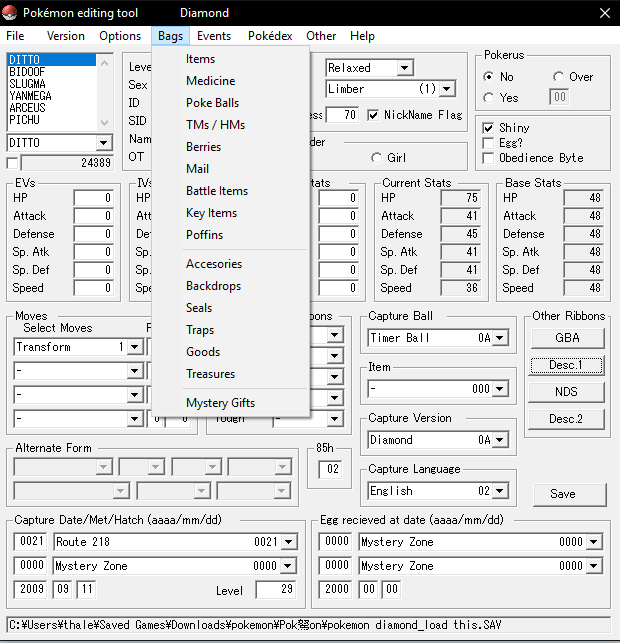Check the Obedience Byte option
620x643 pixels.
click(488, 158)
